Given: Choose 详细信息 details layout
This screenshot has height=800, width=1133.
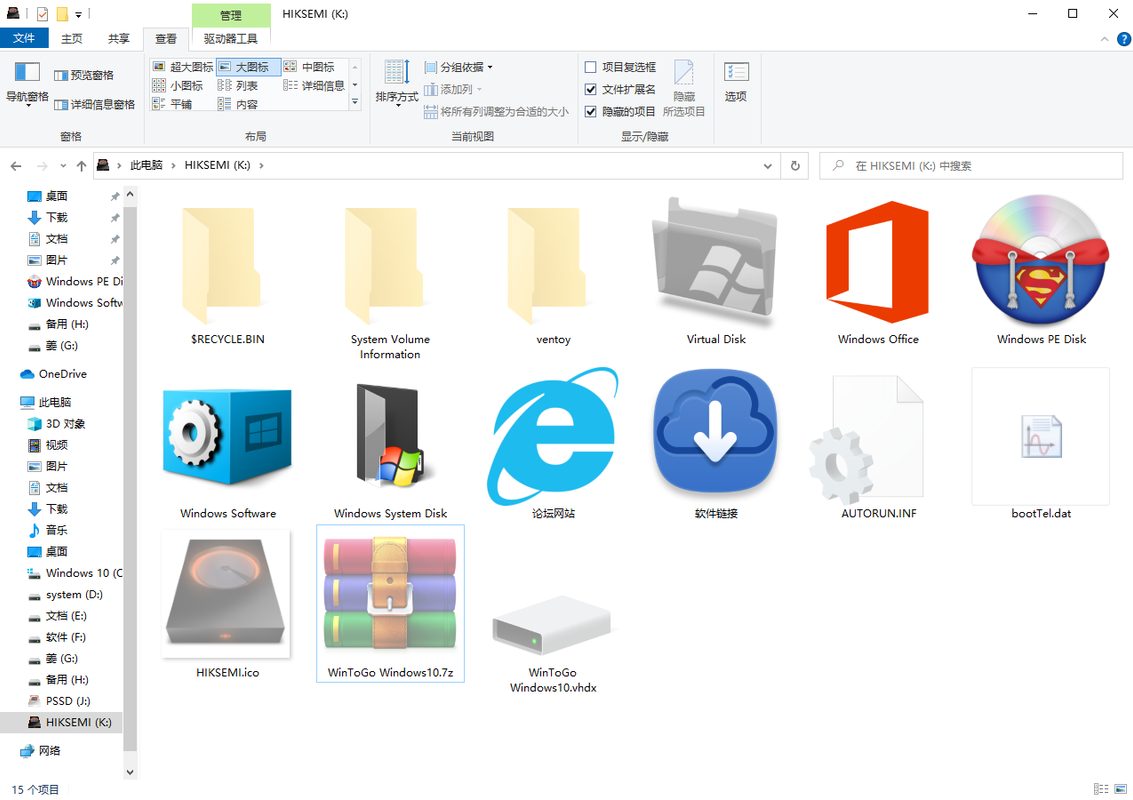Looking at the screenshot, I should (314, 86).
